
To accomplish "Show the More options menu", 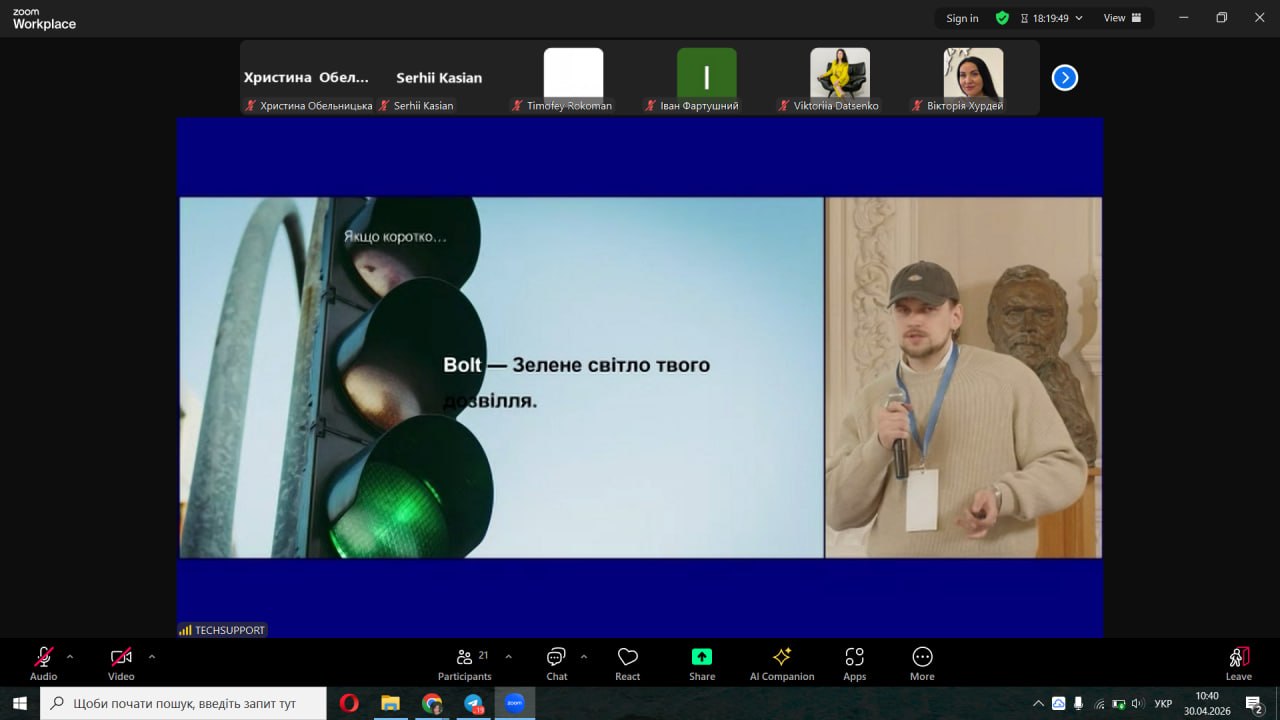I will (922, 663).
